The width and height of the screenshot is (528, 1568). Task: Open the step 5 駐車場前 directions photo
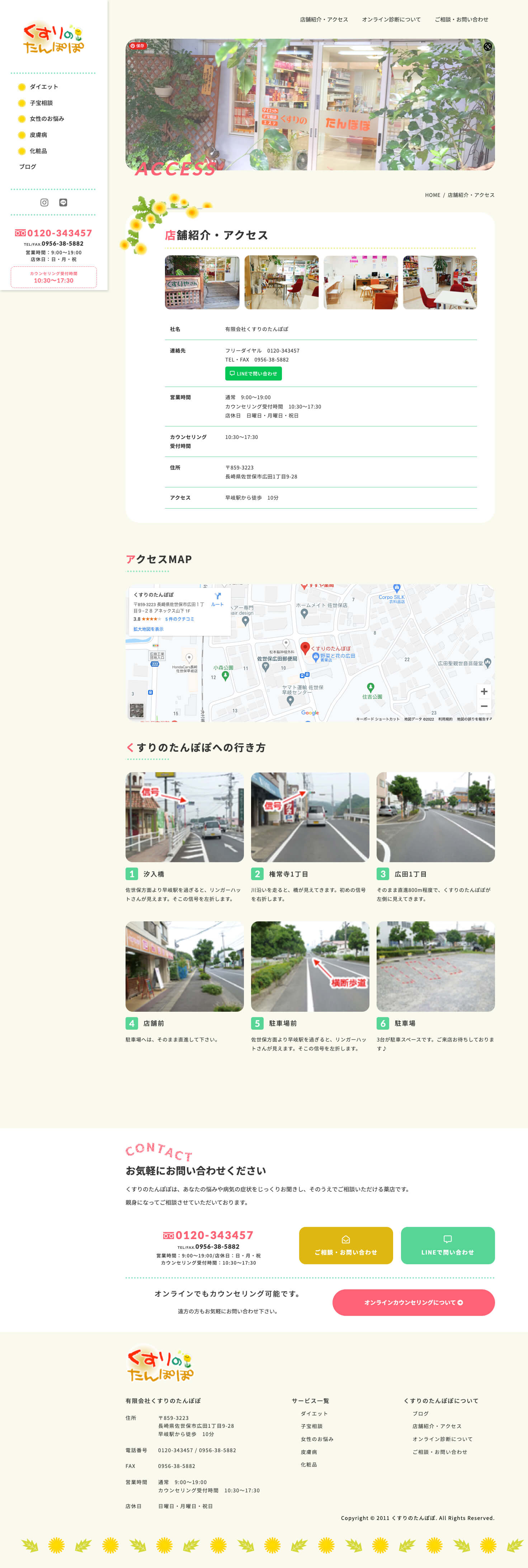tap(310, 967)
